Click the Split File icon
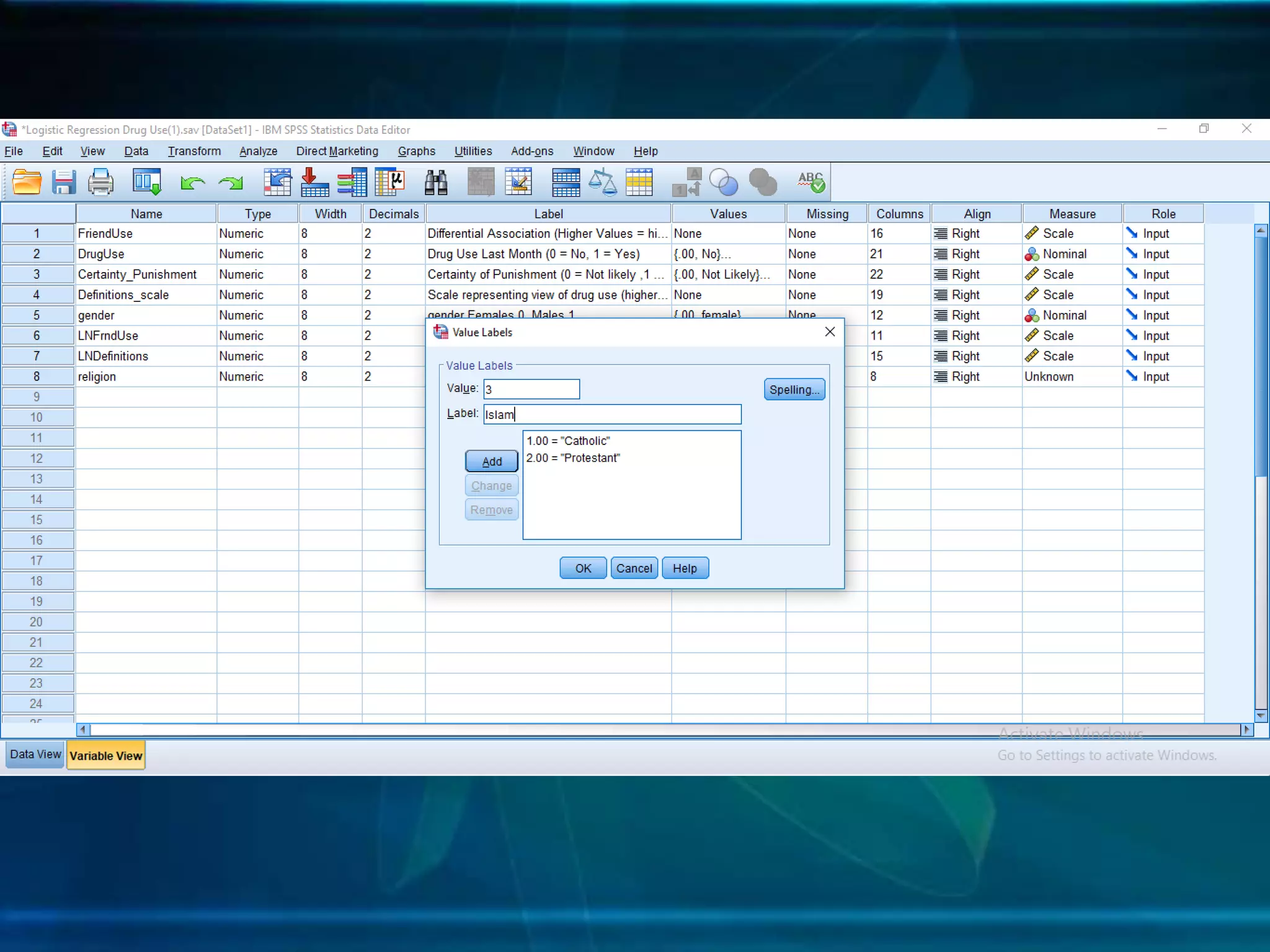Screen dimensions: 1270x952 566,182
